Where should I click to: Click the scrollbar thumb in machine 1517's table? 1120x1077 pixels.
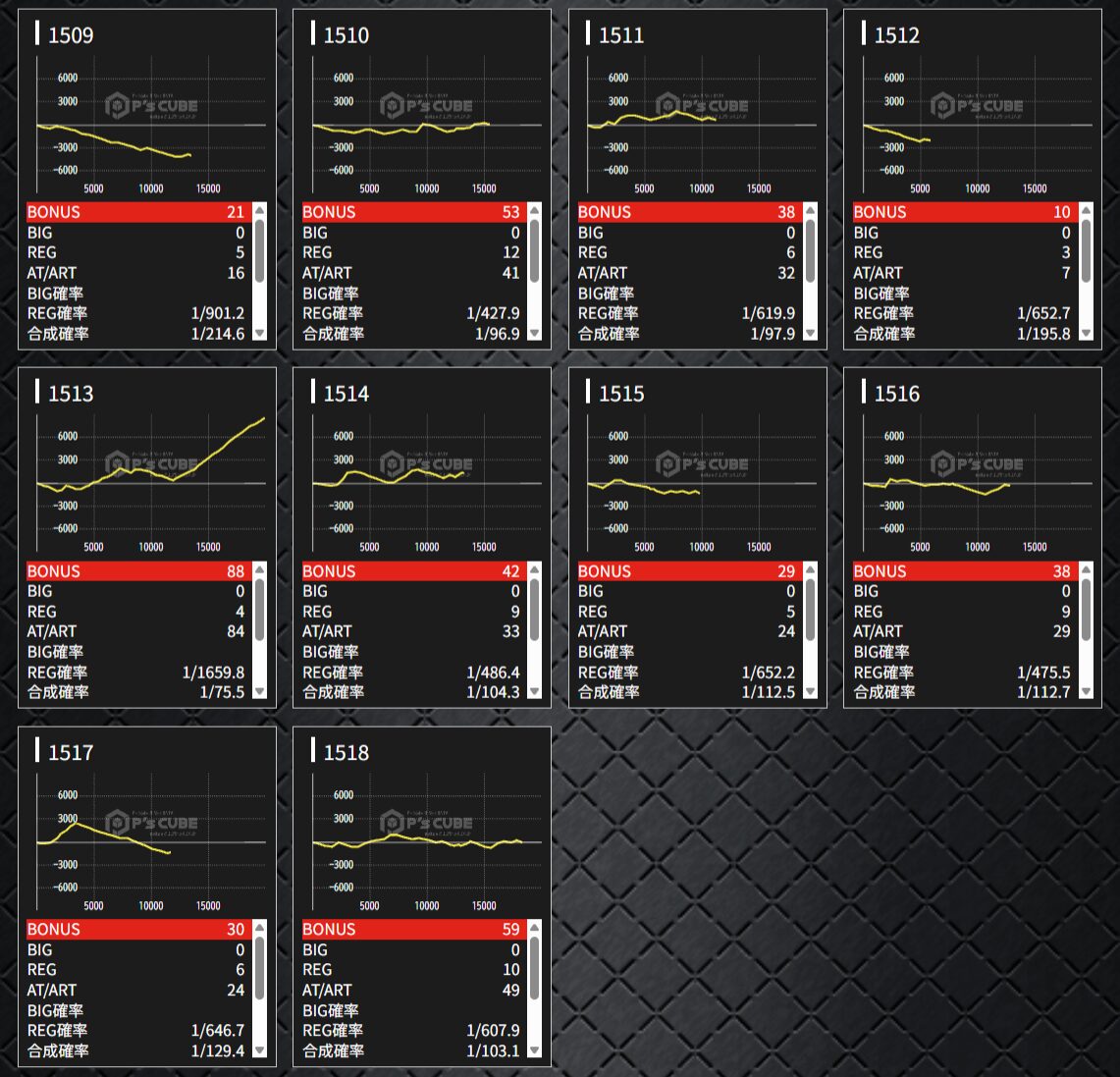click(259, 970)
